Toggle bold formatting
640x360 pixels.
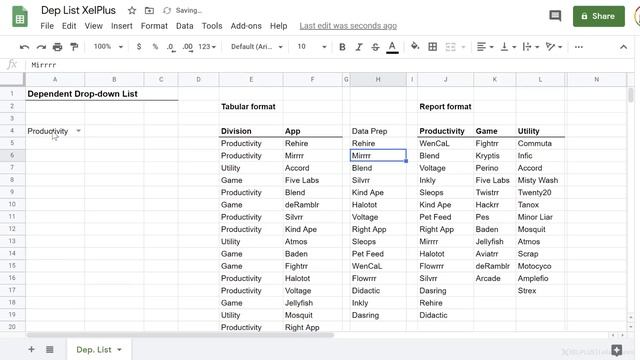click(x=342, y=47)
